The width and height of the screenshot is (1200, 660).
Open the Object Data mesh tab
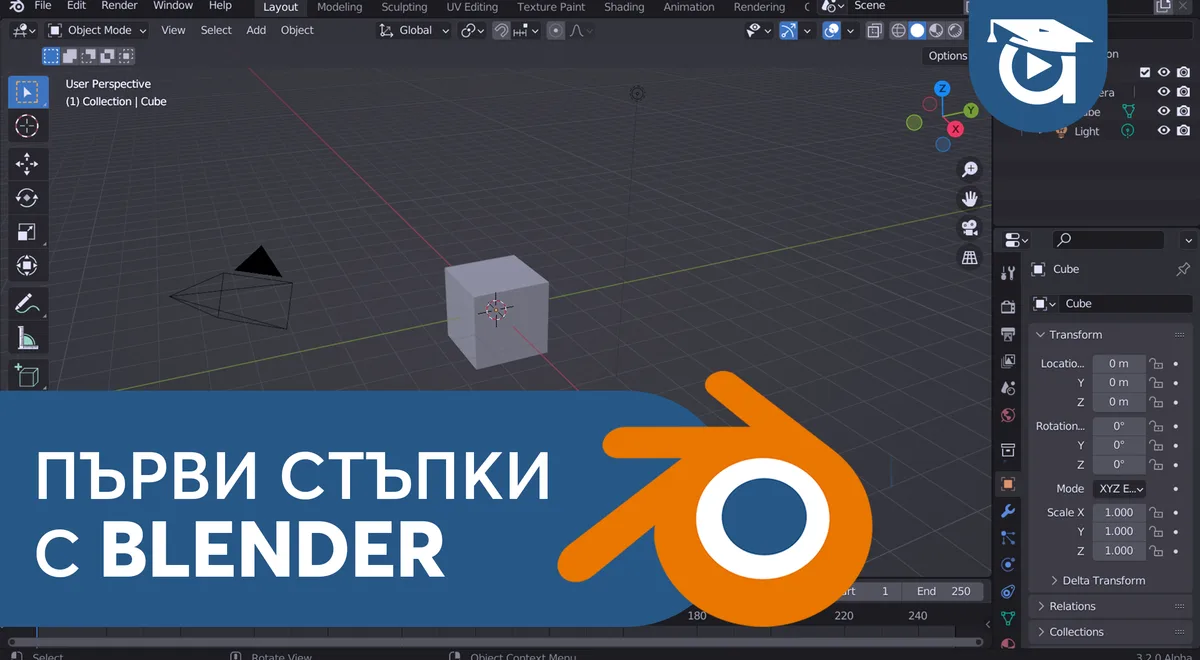[1008, 619]
